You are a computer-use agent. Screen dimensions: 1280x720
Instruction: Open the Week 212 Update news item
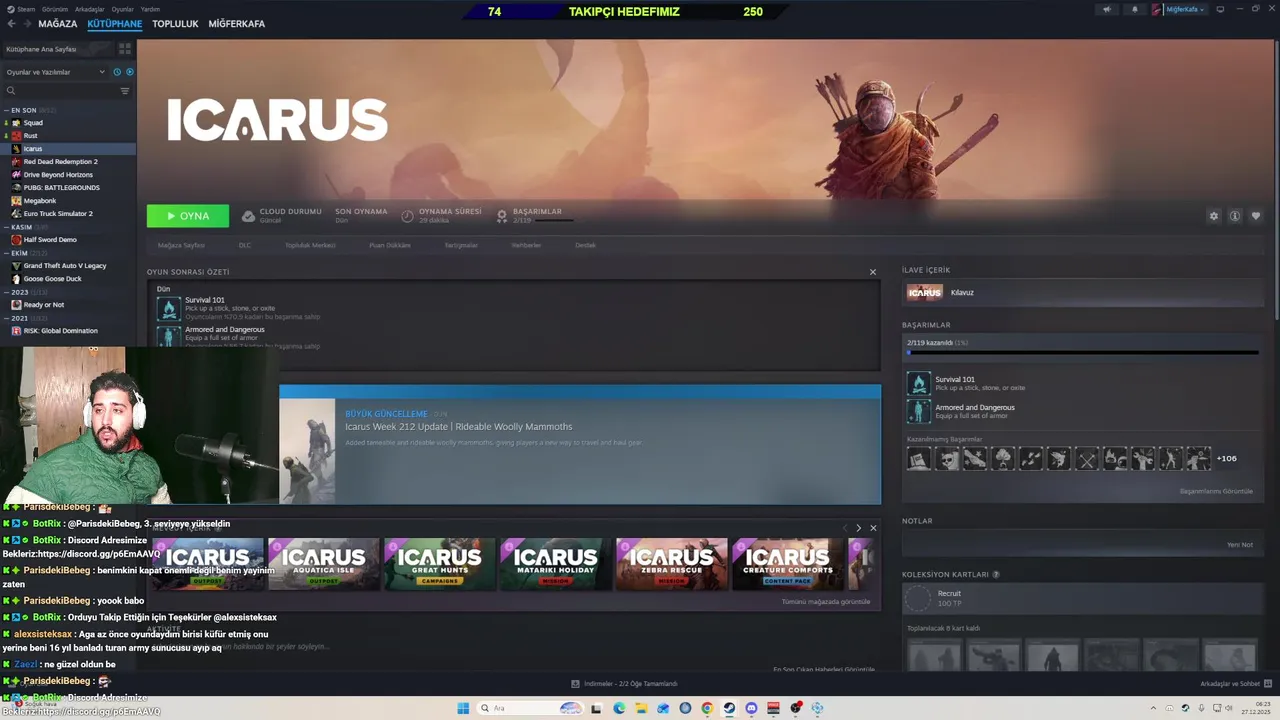(x=580, y=444)
